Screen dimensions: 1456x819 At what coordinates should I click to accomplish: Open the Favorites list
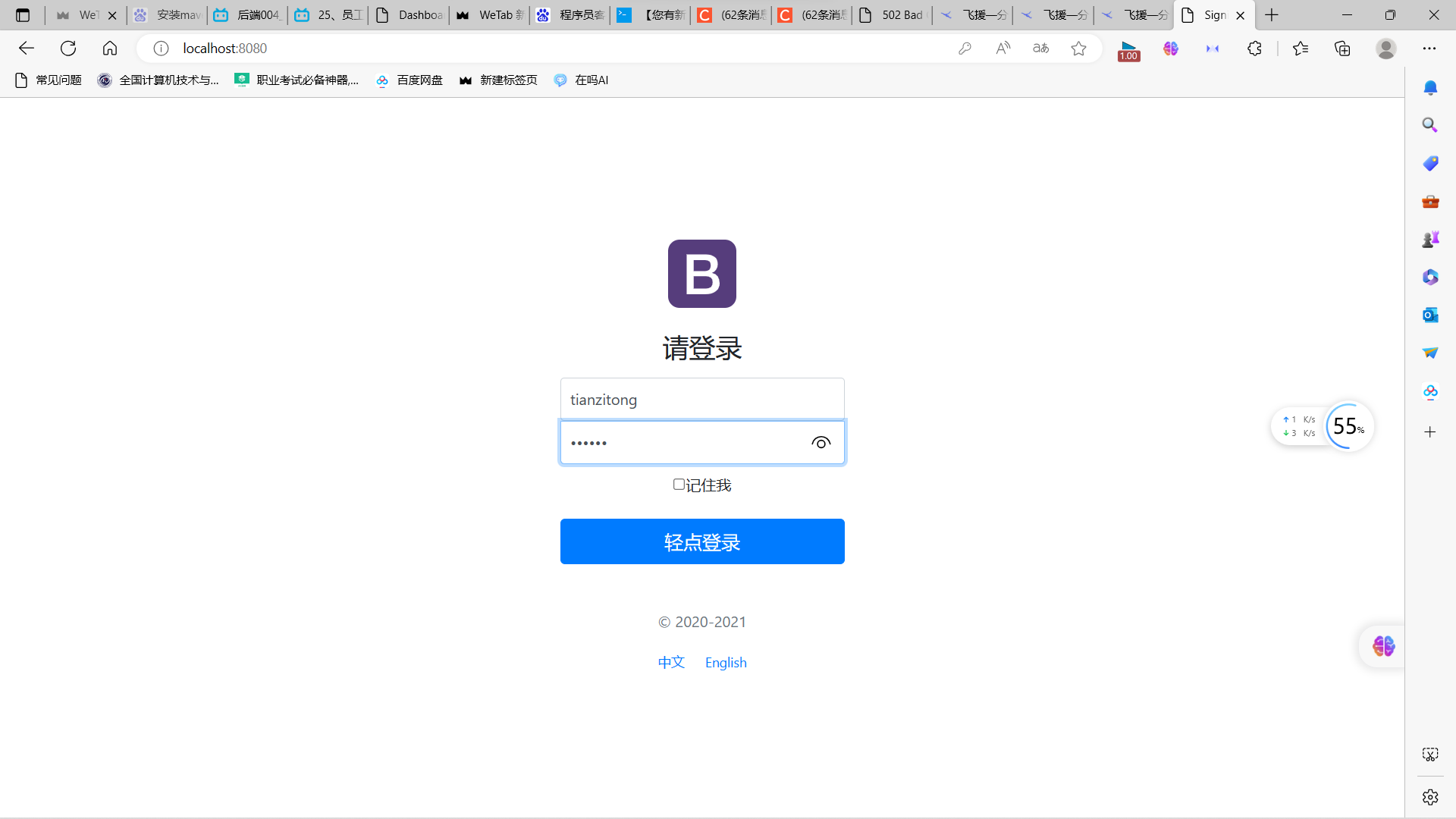tap(1301, 49)
